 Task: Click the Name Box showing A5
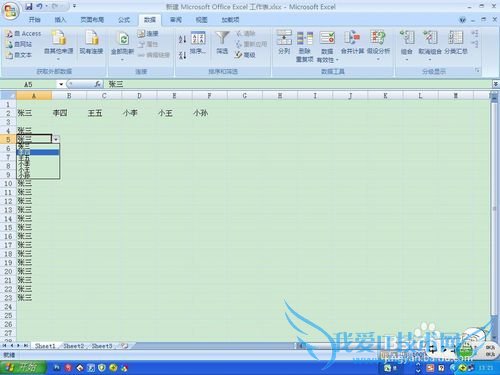click(x=28, y=84)
